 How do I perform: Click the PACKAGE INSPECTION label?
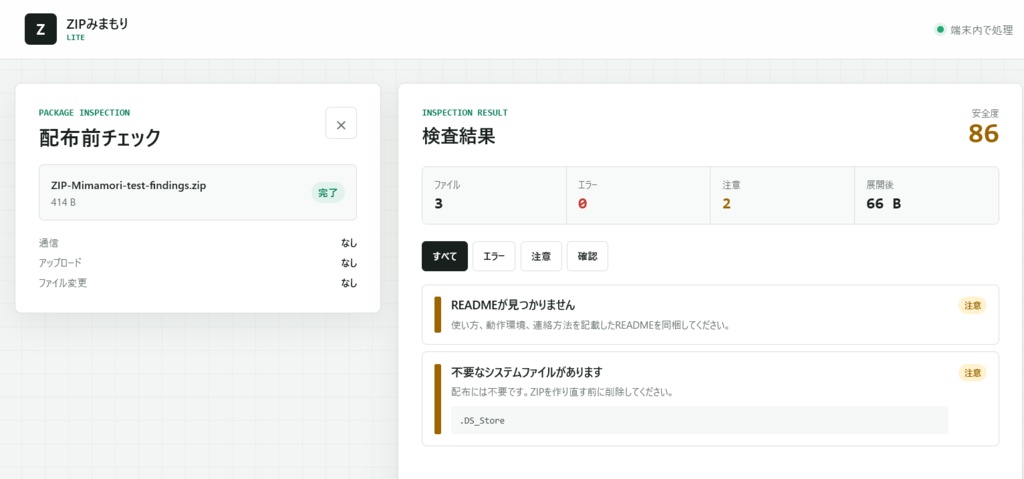(x=84, y=112)
